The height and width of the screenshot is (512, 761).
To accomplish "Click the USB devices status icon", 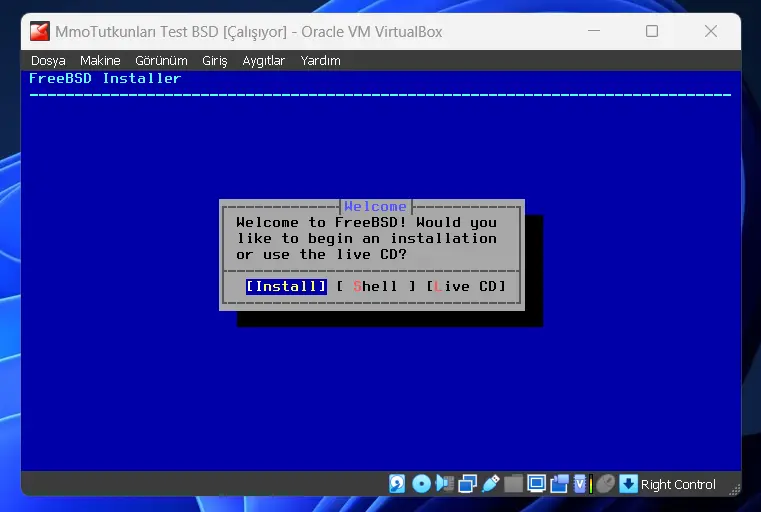I will tap(491, 484).
